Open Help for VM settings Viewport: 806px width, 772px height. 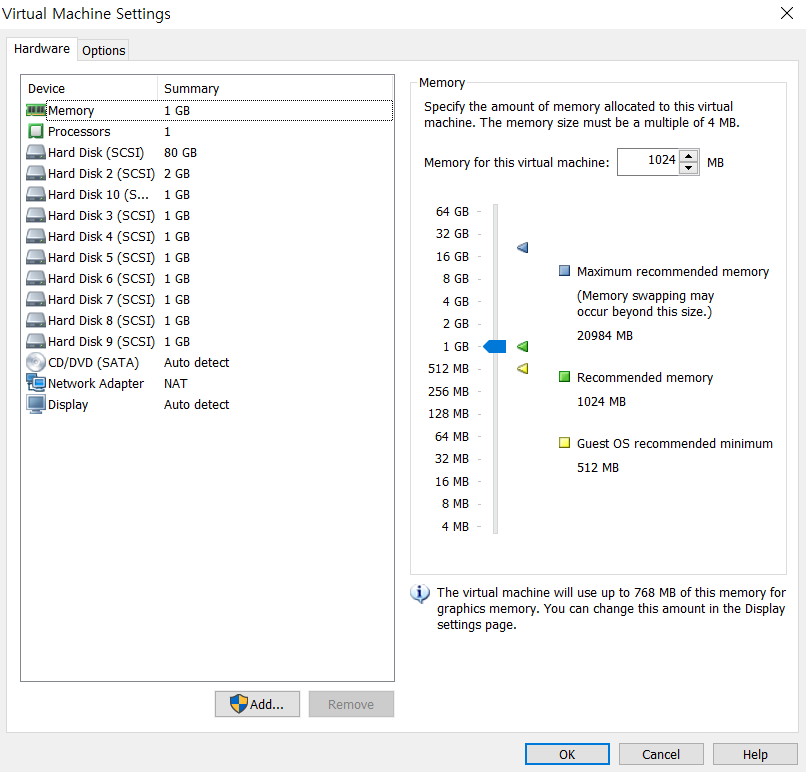coord(755,754)
